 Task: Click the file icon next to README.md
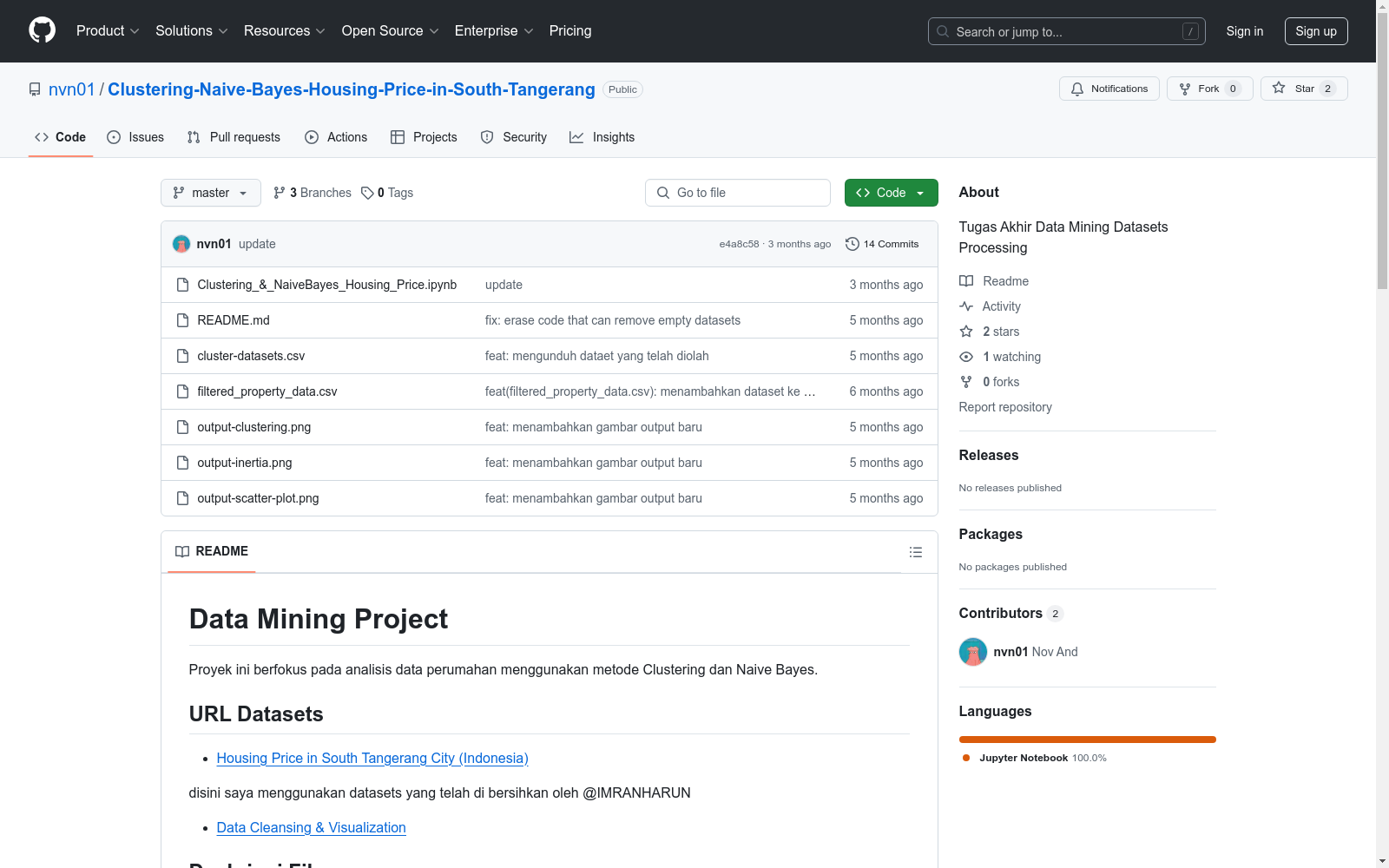[182, 320]
